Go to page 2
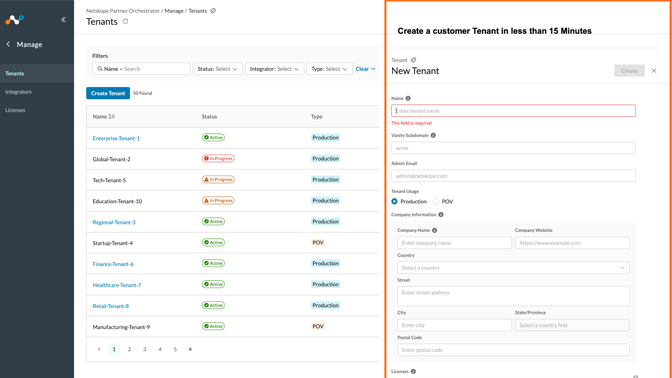Image resolution: width=672 pixels, height=378 pixels. click(129, 349)
